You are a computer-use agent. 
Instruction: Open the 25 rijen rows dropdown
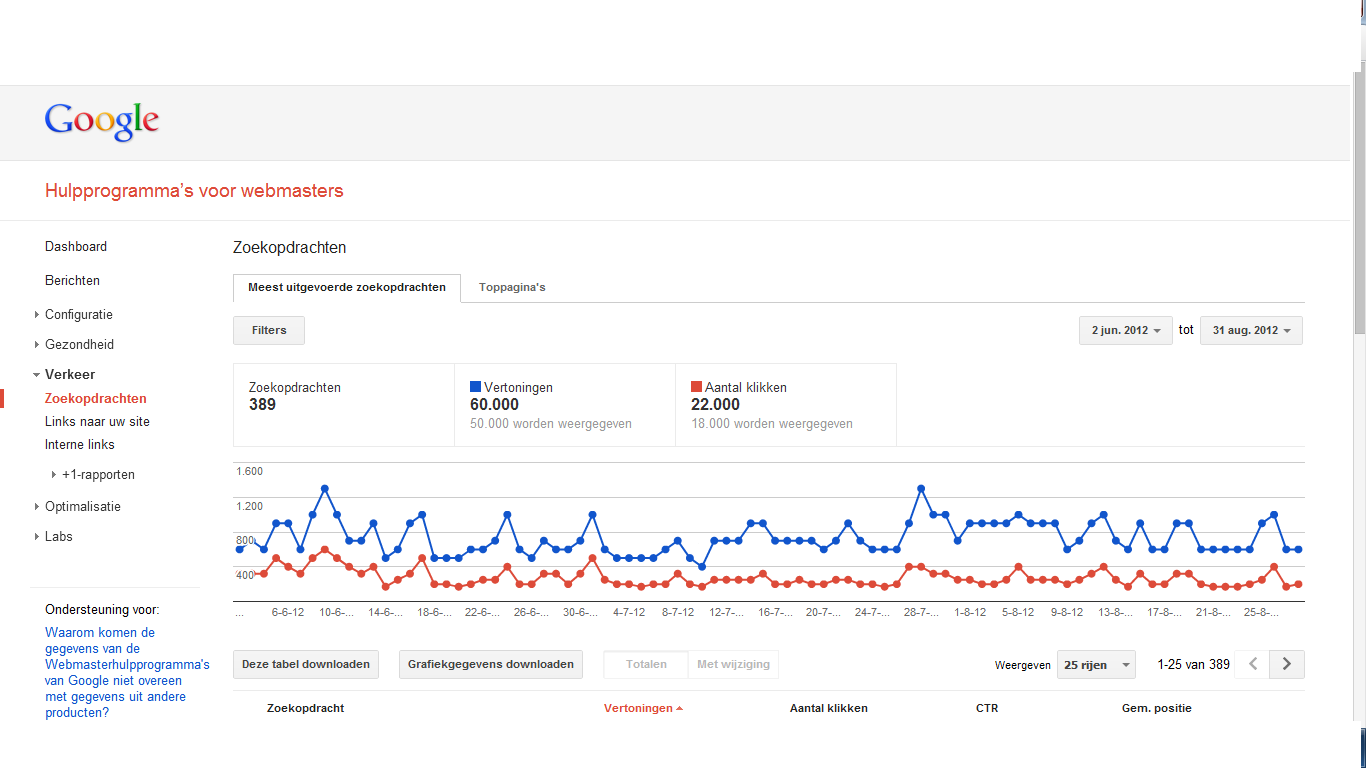coord(1096,664)
